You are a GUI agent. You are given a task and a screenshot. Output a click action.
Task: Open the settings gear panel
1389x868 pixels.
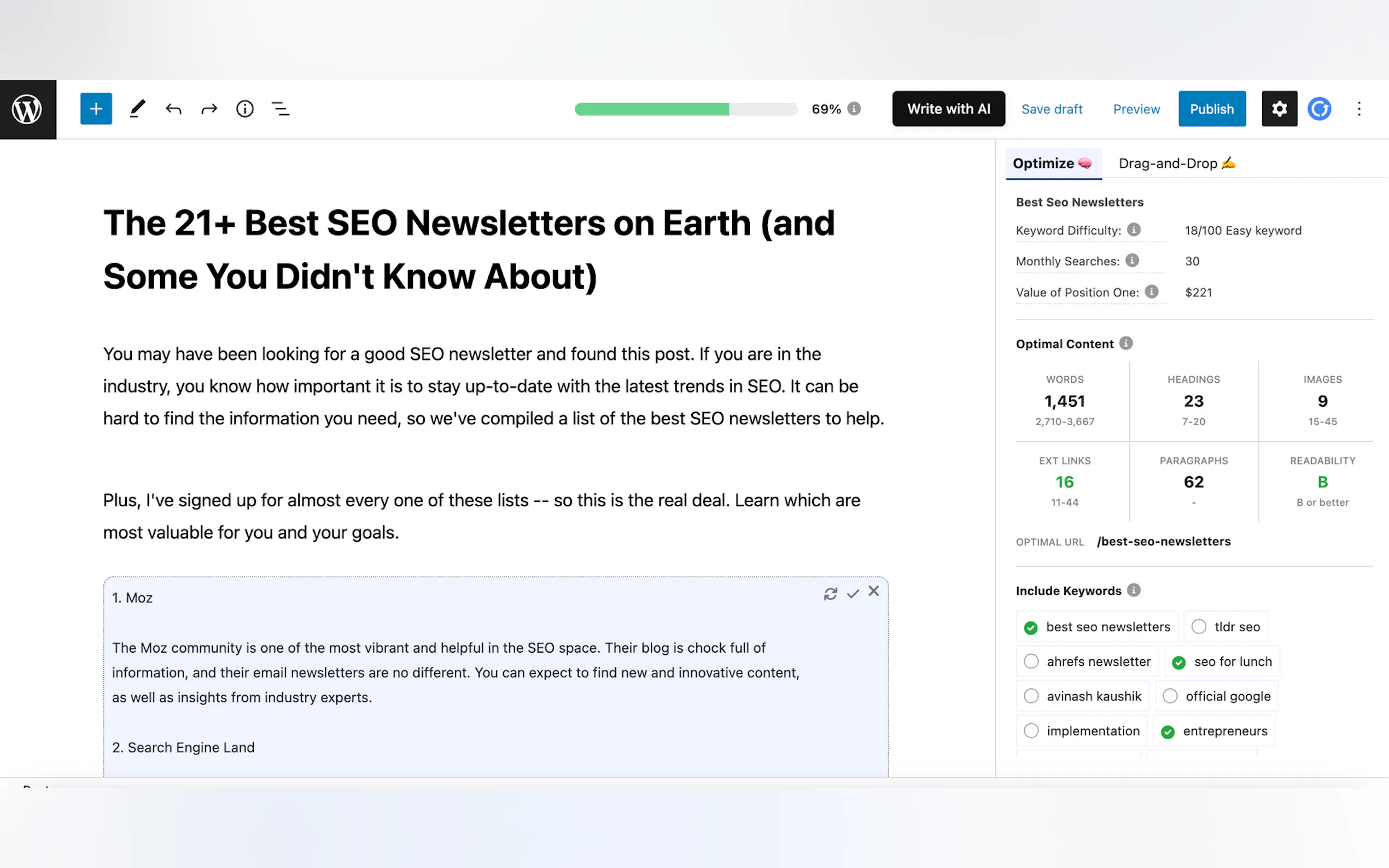click(1279, 109)
